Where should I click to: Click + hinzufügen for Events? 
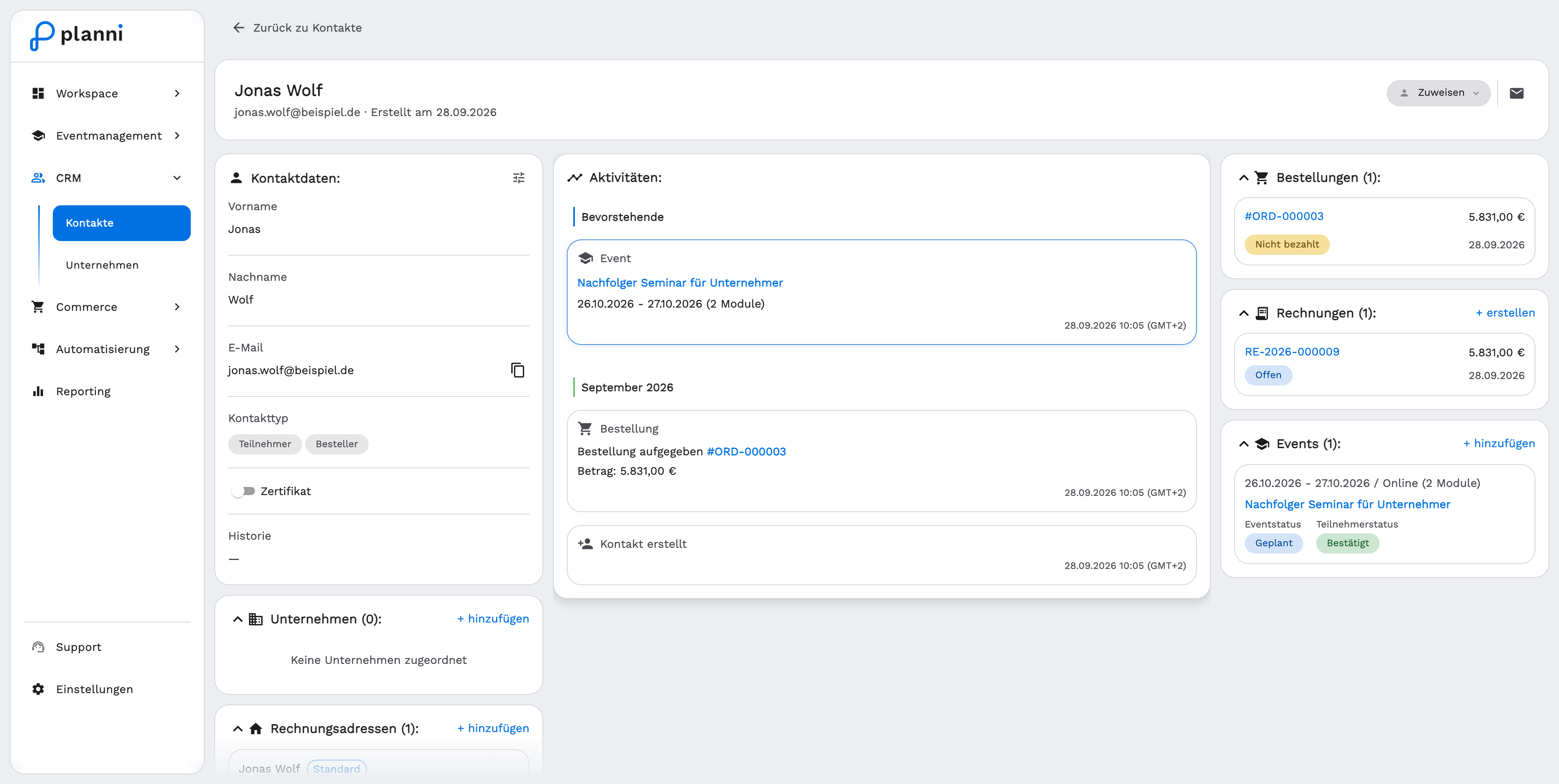1499,444
